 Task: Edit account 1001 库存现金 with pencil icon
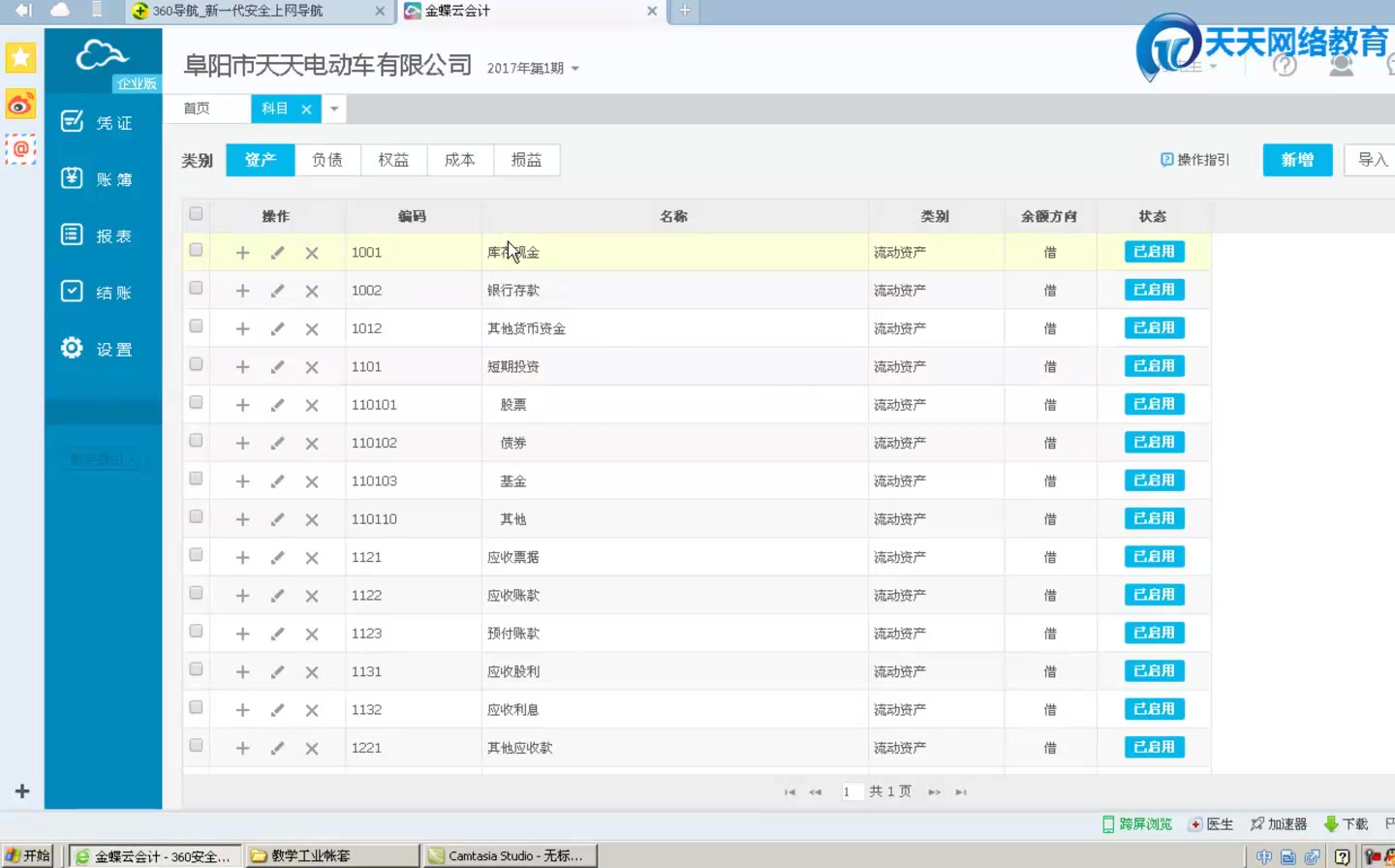point(277,252)
